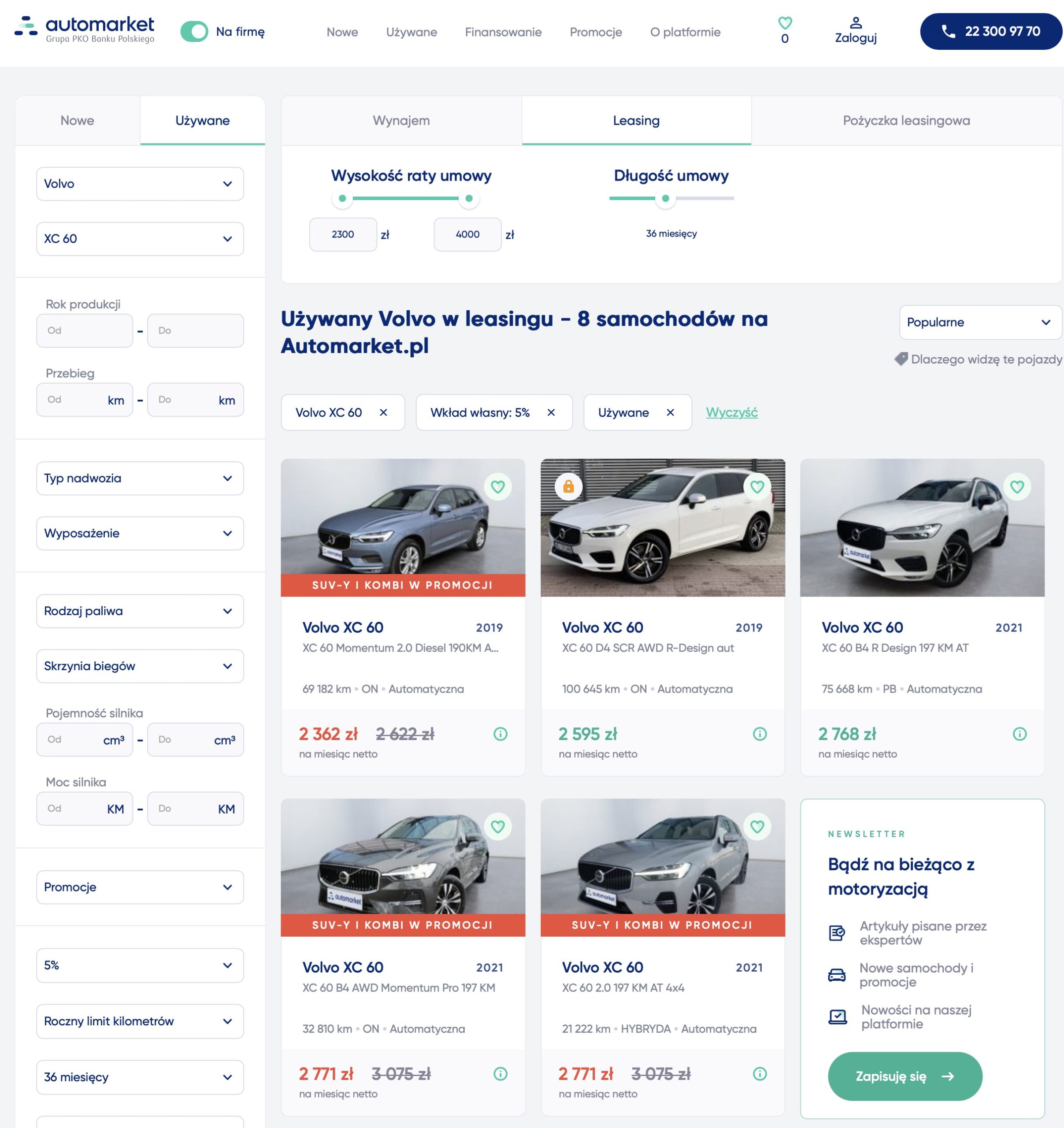Click the minimum installment slider handle
1064x1128 pixels.
coord(342,199)
